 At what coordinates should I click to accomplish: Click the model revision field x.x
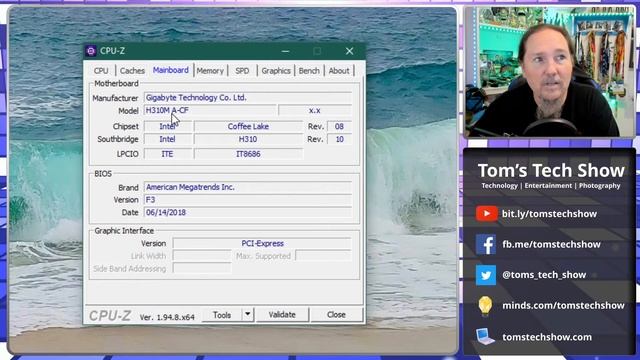click(315, 110)
